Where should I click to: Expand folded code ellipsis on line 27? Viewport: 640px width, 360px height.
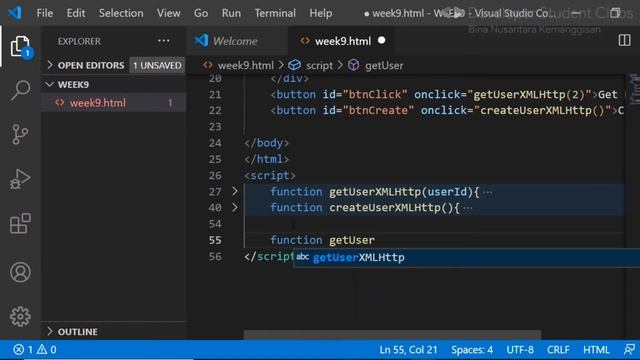[487, 192]
